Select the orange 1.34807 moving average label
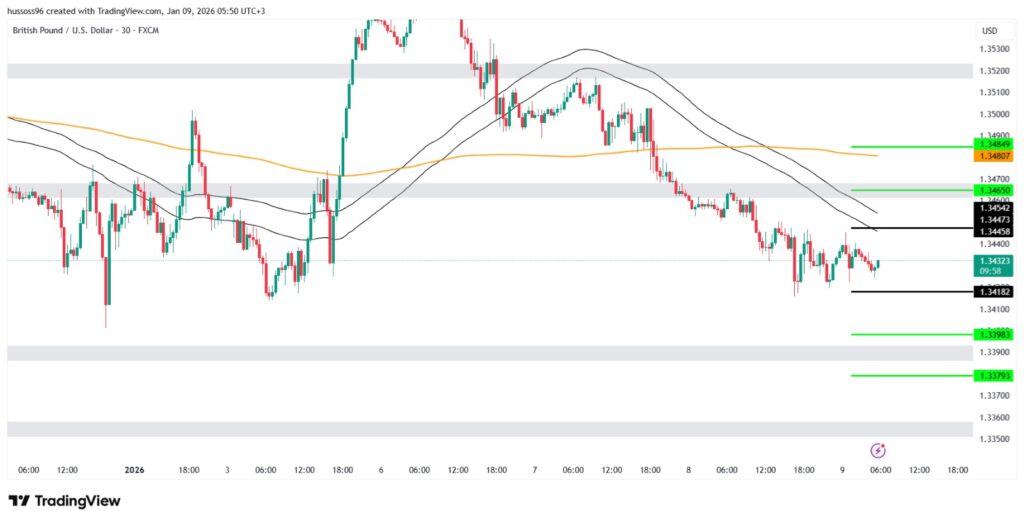Viewport: 1024px width, 522px height. coord(994,156)
